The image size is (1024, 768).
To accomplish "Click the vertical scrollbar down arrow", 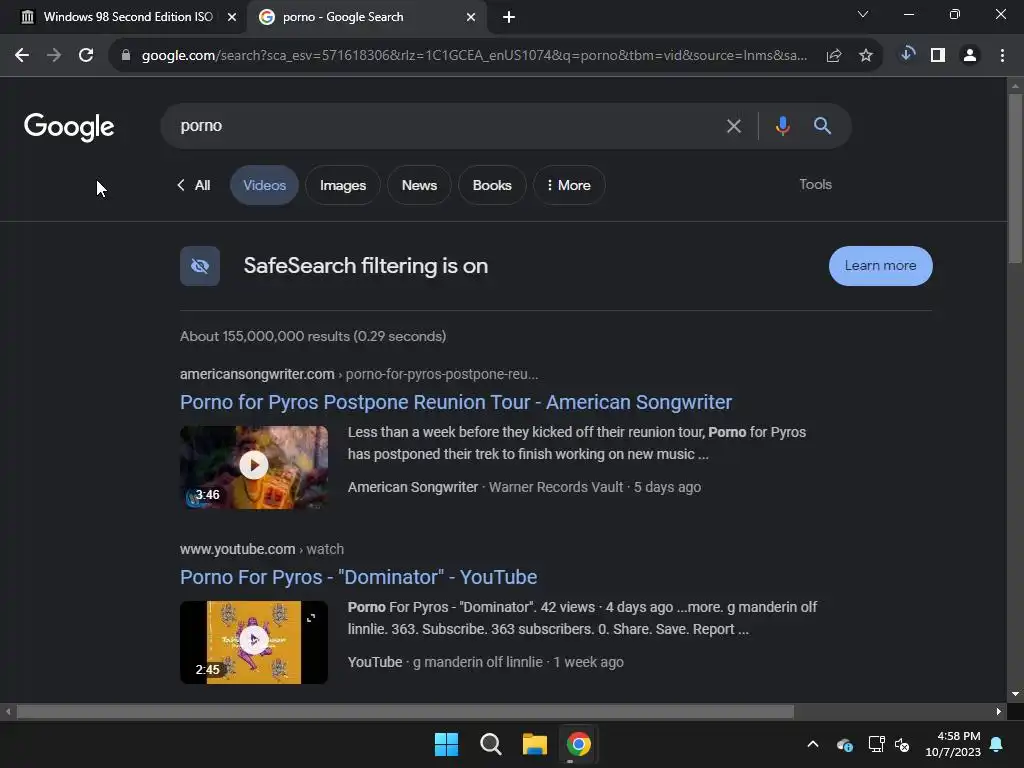I will 1015,694.
